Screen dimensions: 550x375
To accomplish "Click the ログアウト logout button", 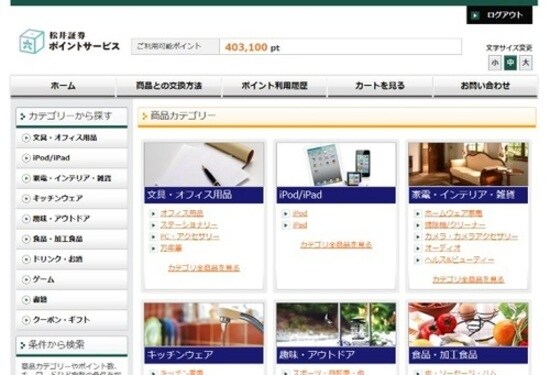I will [x=499, y=15].
